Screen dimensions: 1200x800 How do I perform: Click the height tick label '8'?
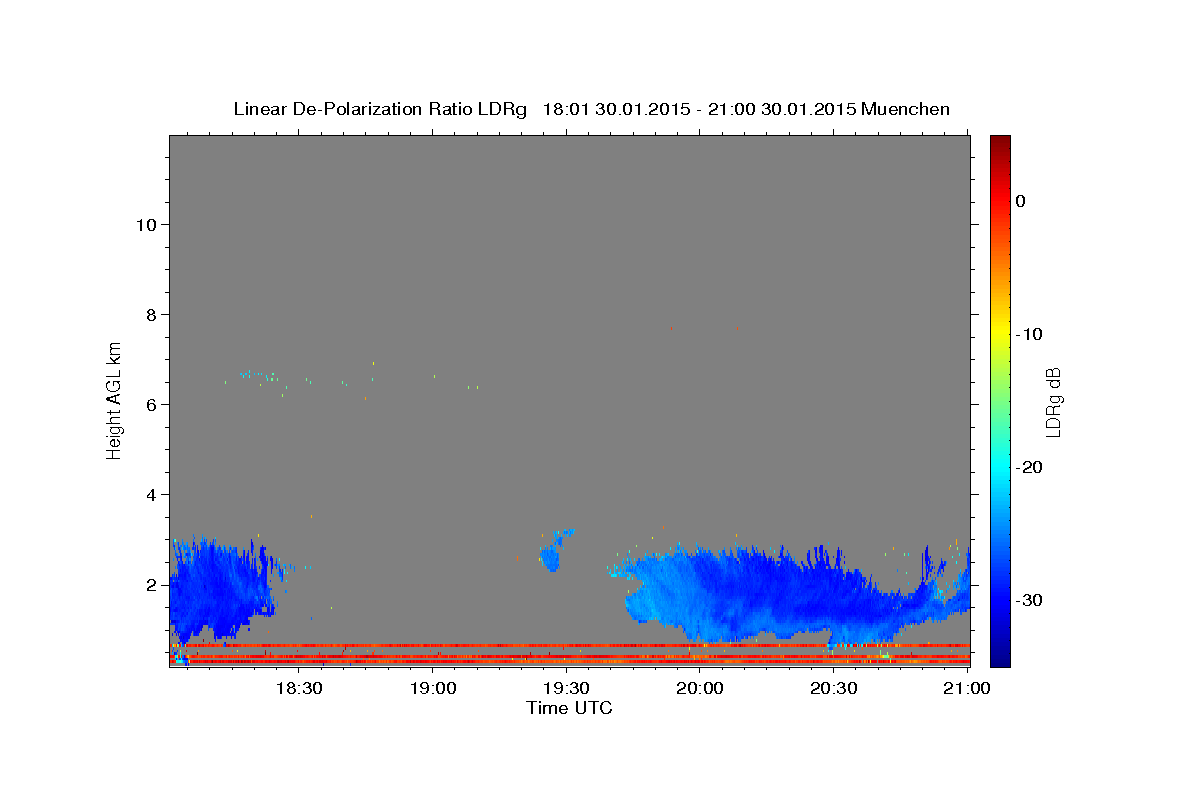pos(151,314)
